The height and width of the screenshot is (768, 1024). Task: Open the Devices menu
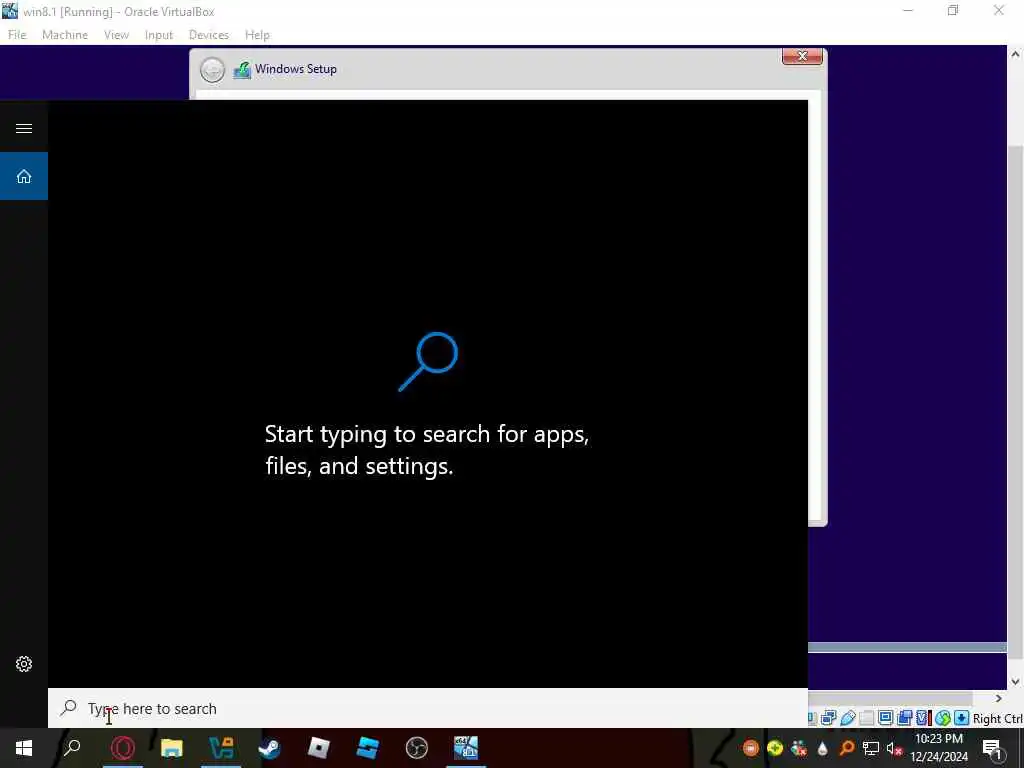pyautogui.click(x=209, y=35)
